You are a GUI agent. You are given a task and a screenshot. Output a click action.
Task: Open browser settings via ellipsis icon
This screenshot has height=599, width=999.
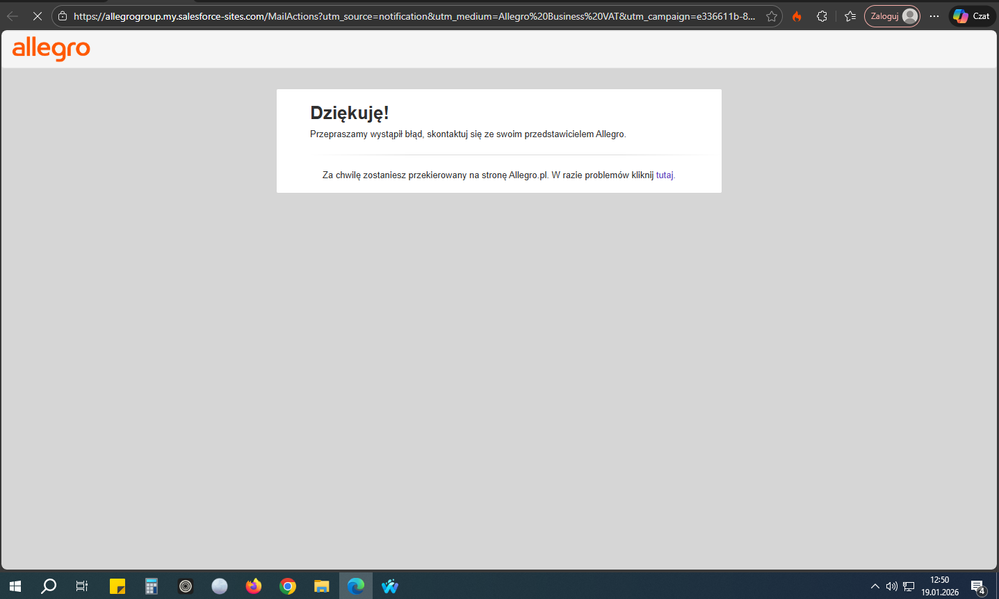pyautogui.click(x=933, y=15)
